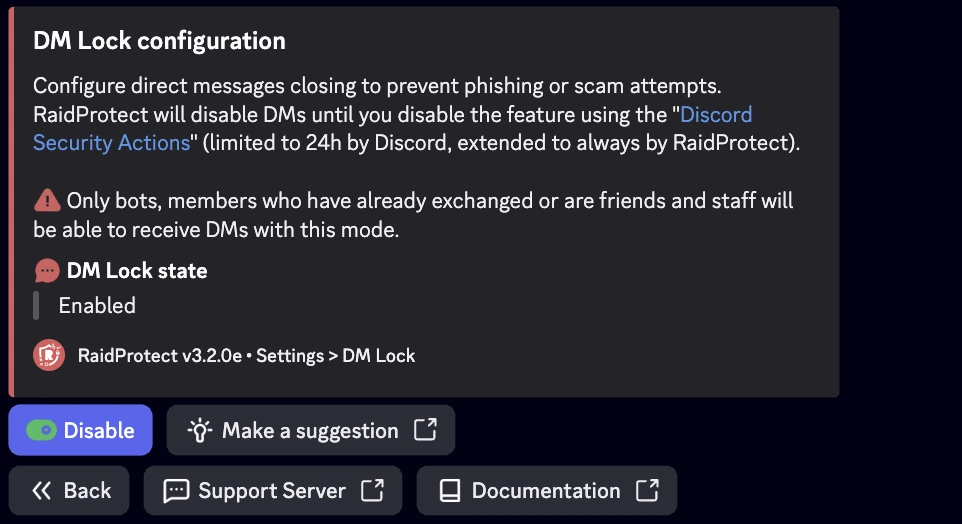Click the DM Lock configuration title
This screenshot has width=962, height=524.
[160, 41]
